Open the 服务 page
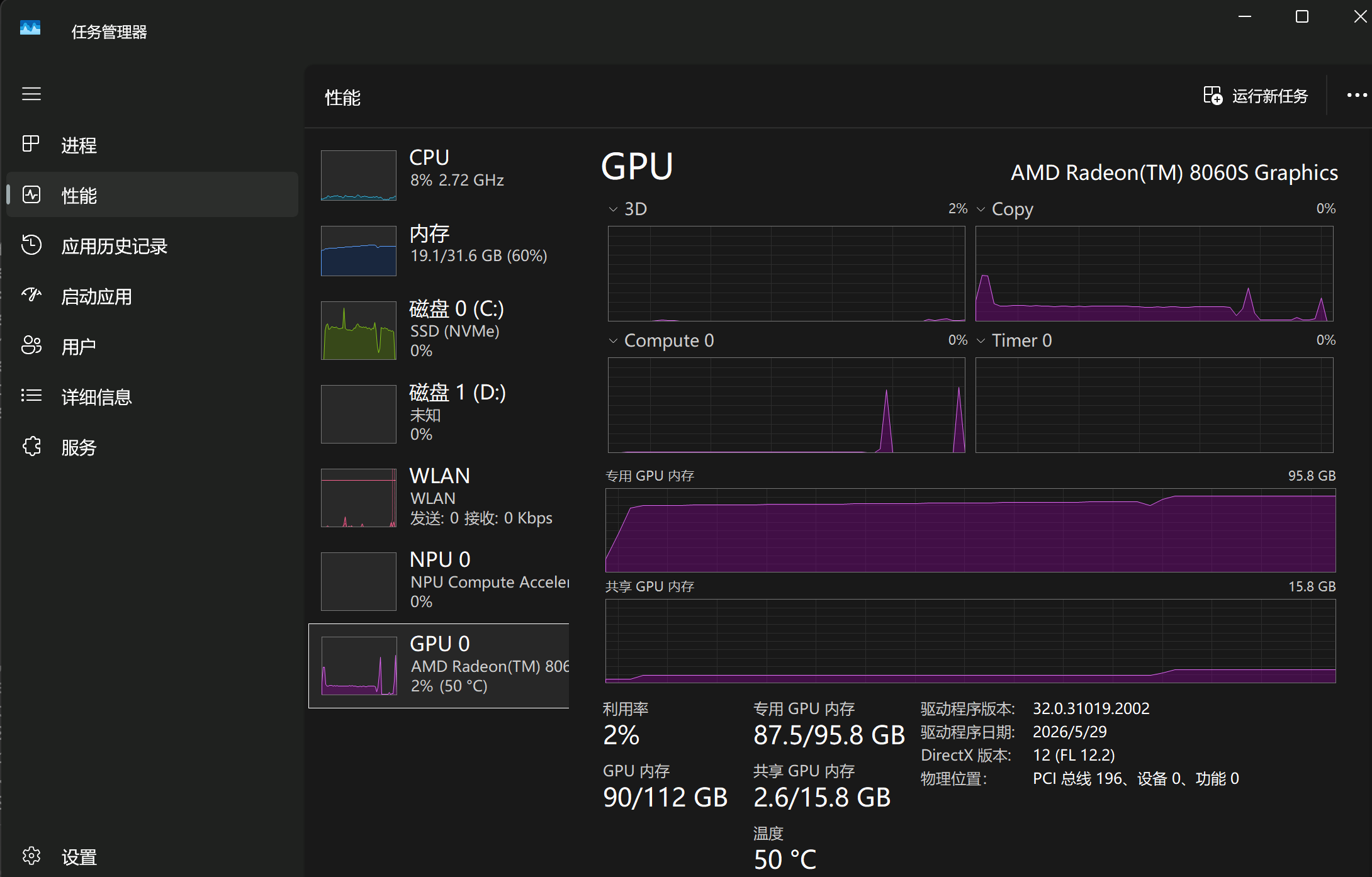The image size is (1372, 877). tap(152, 447)
